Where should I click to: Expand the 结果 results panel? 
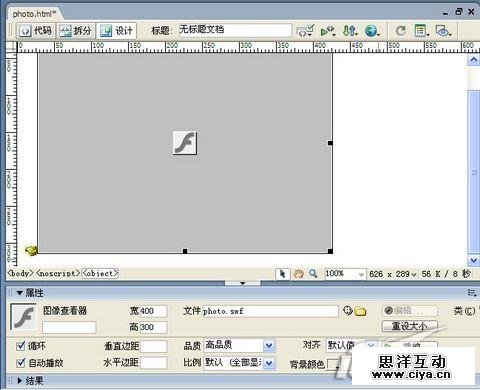pos(20,381)
